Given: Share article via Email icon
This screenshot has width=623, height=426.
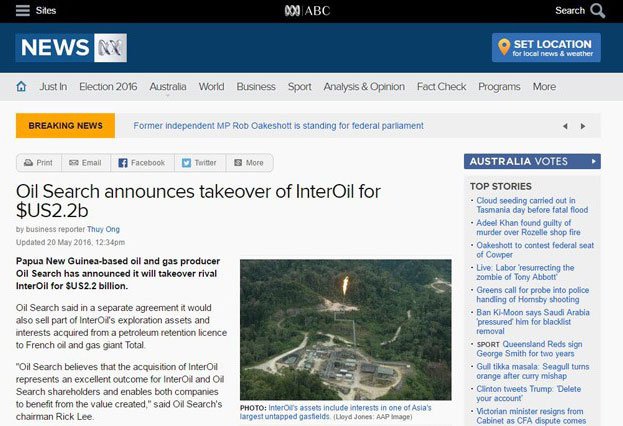Looking at the screenshot, I should (85, 163).
